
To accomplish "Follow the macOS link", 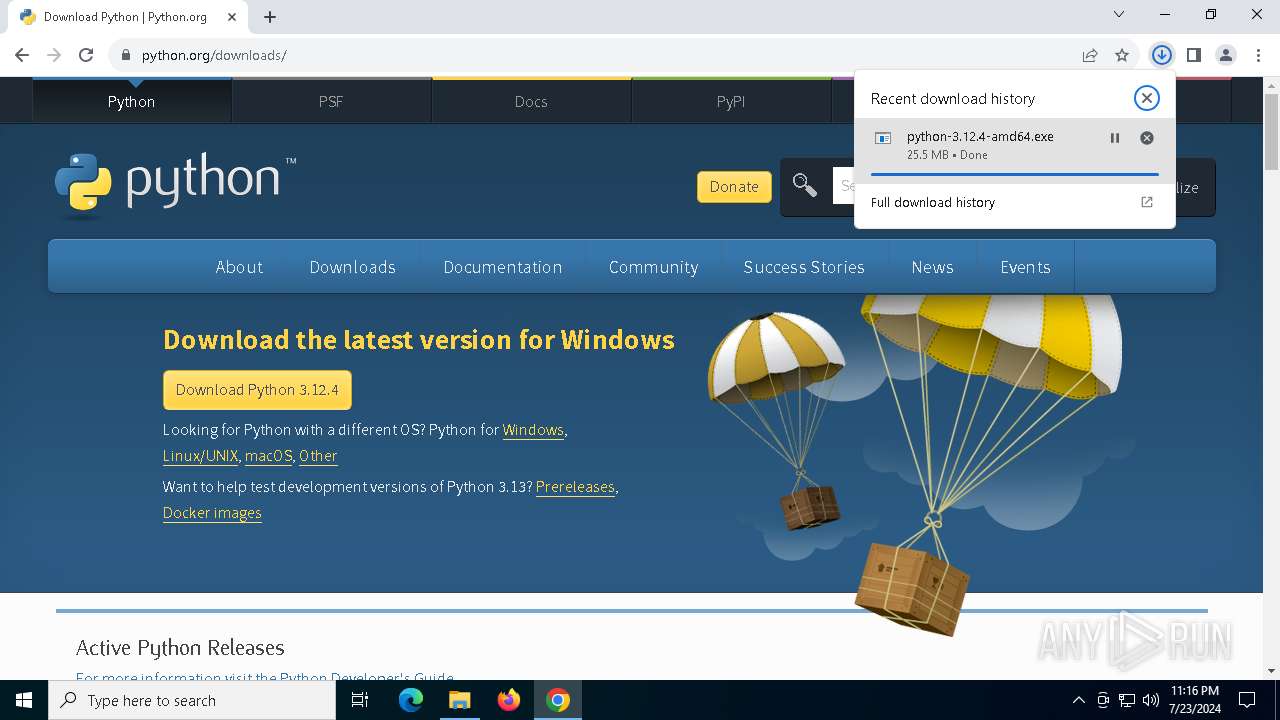I will click(x=268, y=456).
